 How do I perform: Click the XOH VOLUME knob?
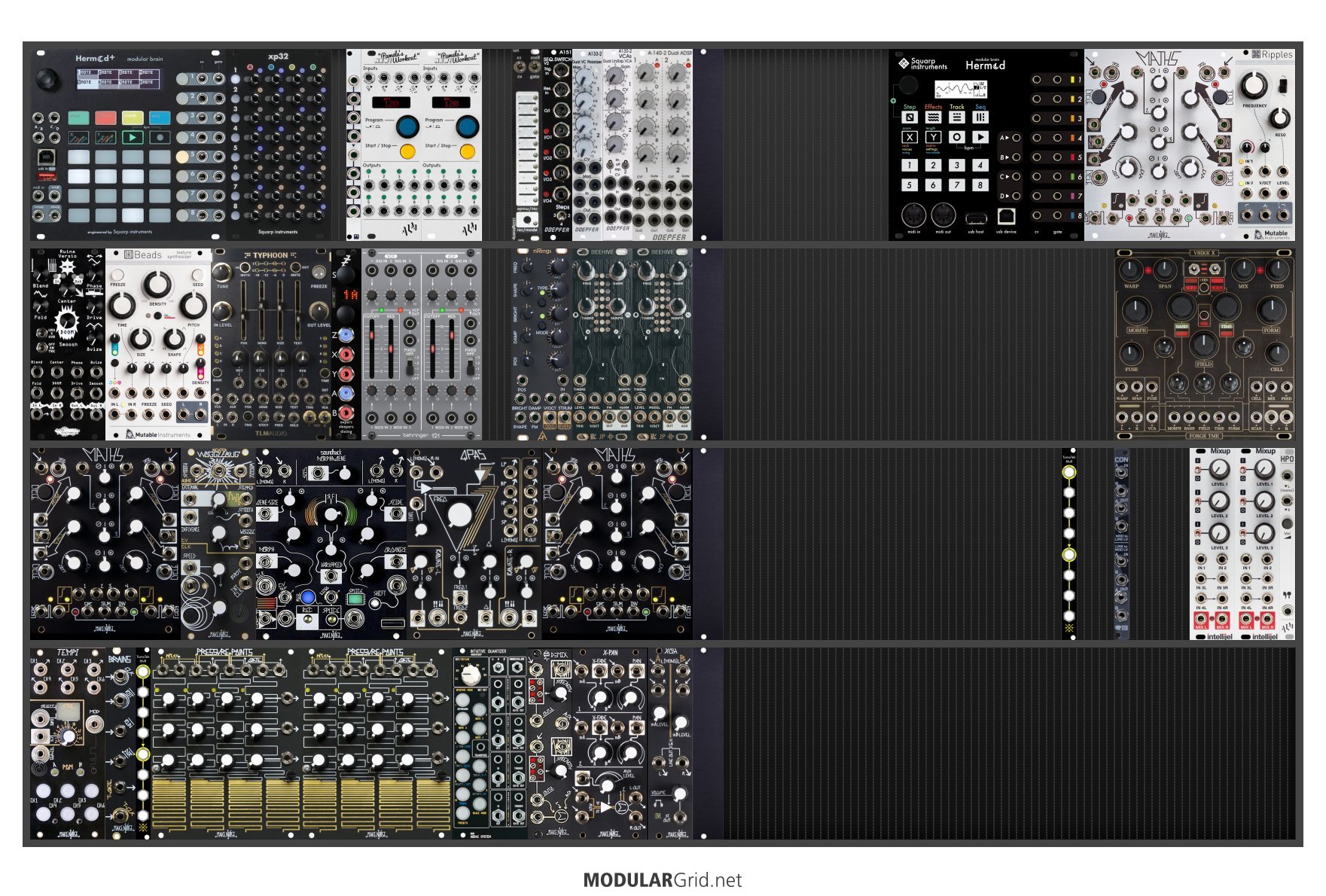[x=680, y=794]
